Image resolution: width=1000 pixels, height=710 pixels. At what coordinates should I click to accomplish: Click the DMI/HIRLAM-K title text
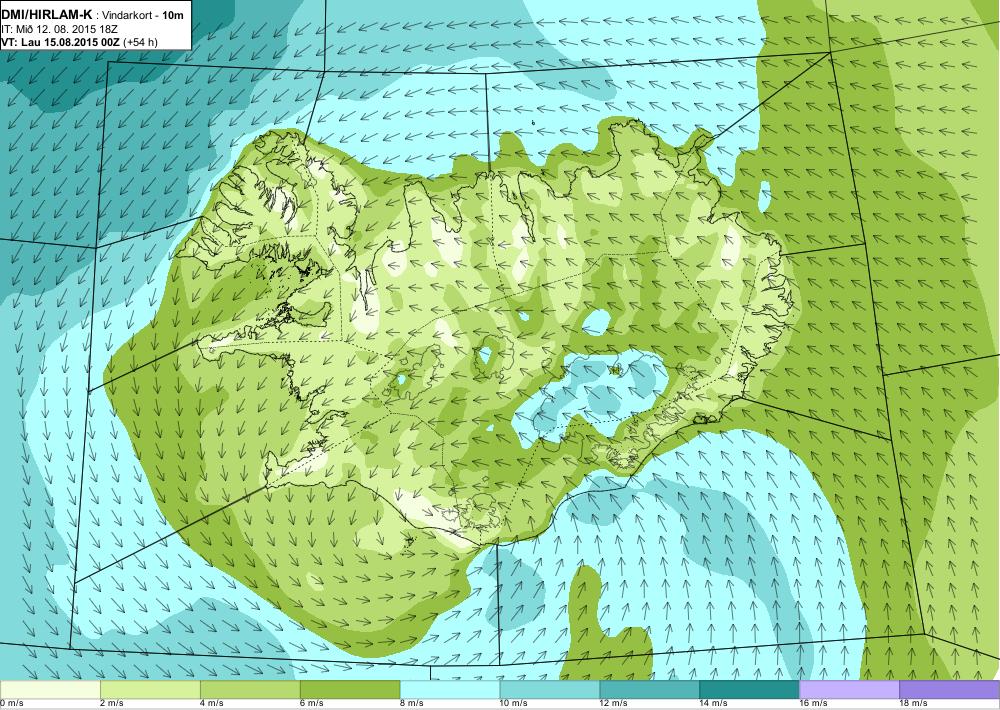pos(47,15)
